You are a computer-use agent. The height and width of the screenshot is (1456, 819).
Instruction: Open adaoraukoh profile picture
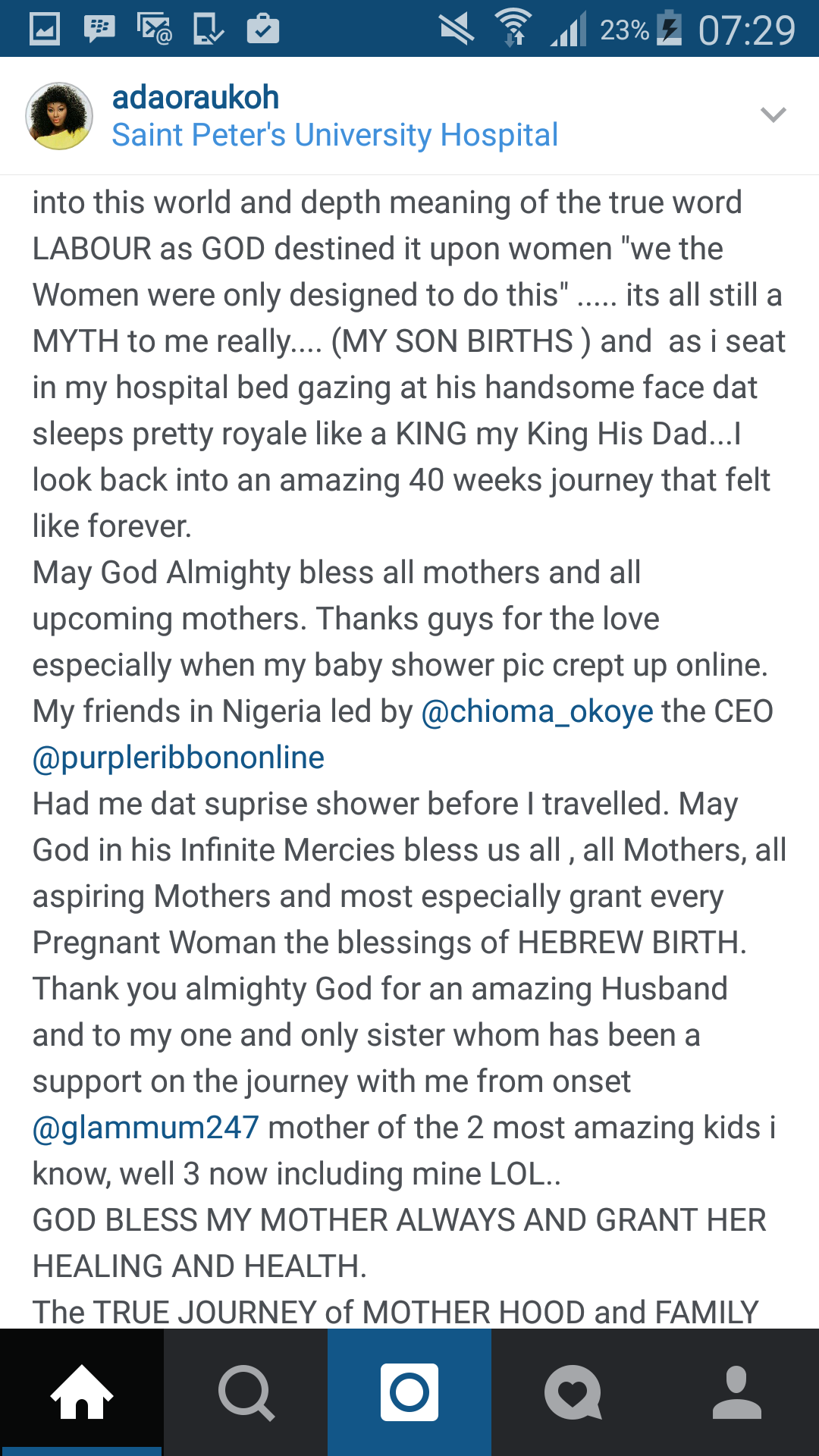pos(59,116)
